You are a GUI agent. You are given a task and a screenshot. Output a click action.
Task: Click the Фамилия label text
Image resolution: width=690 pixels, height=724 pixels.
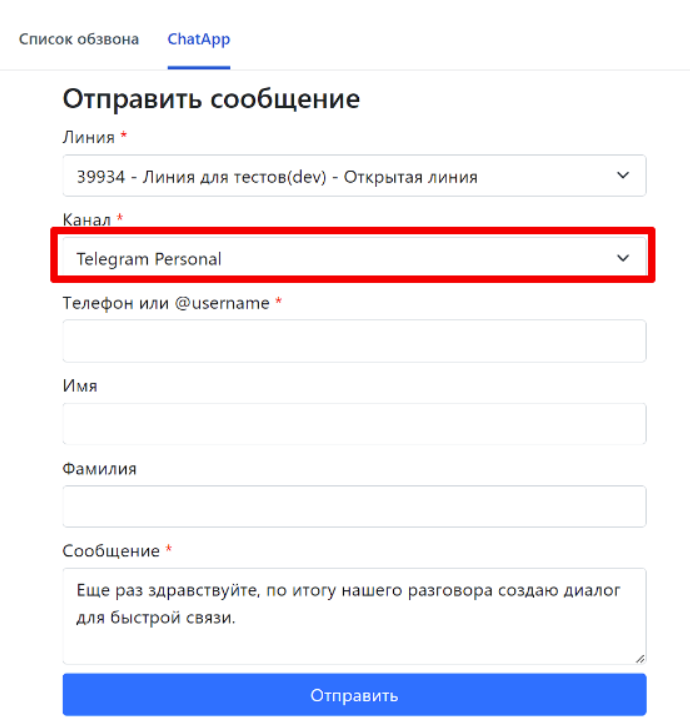(99, 468)
